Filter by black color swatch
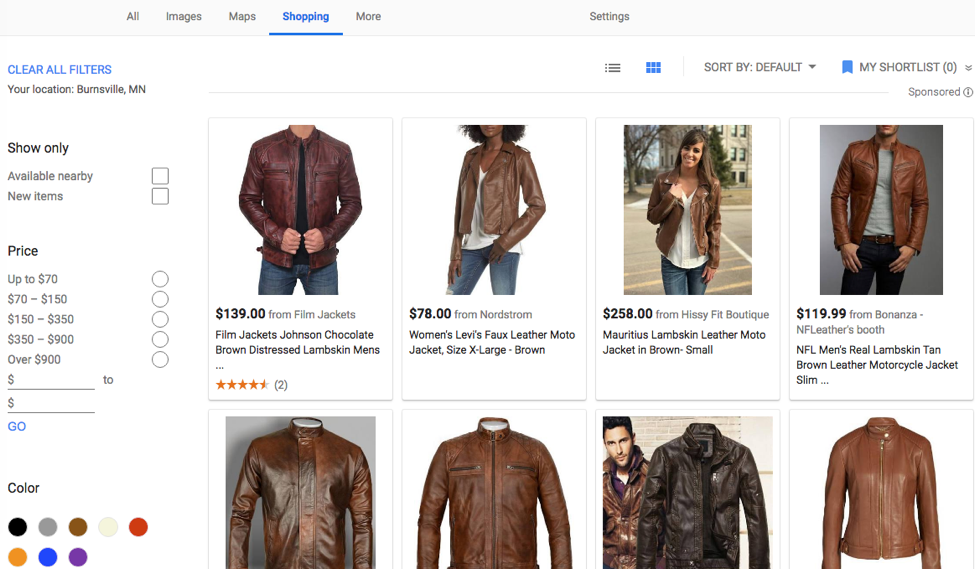This screenshot has height=569, width=975. point(17,527)
